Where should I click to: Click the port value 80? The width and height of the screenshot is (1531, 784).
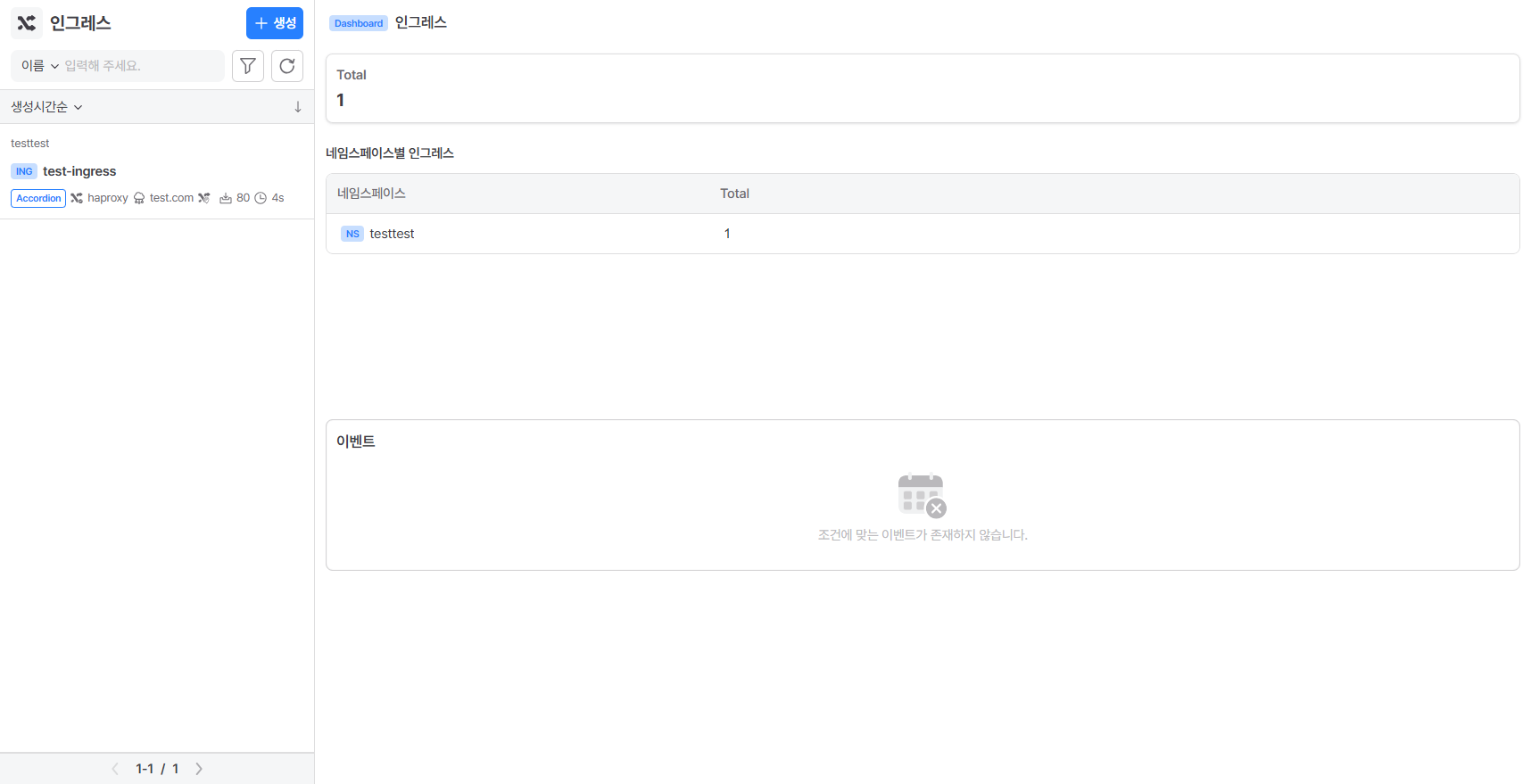pos(244,198)
